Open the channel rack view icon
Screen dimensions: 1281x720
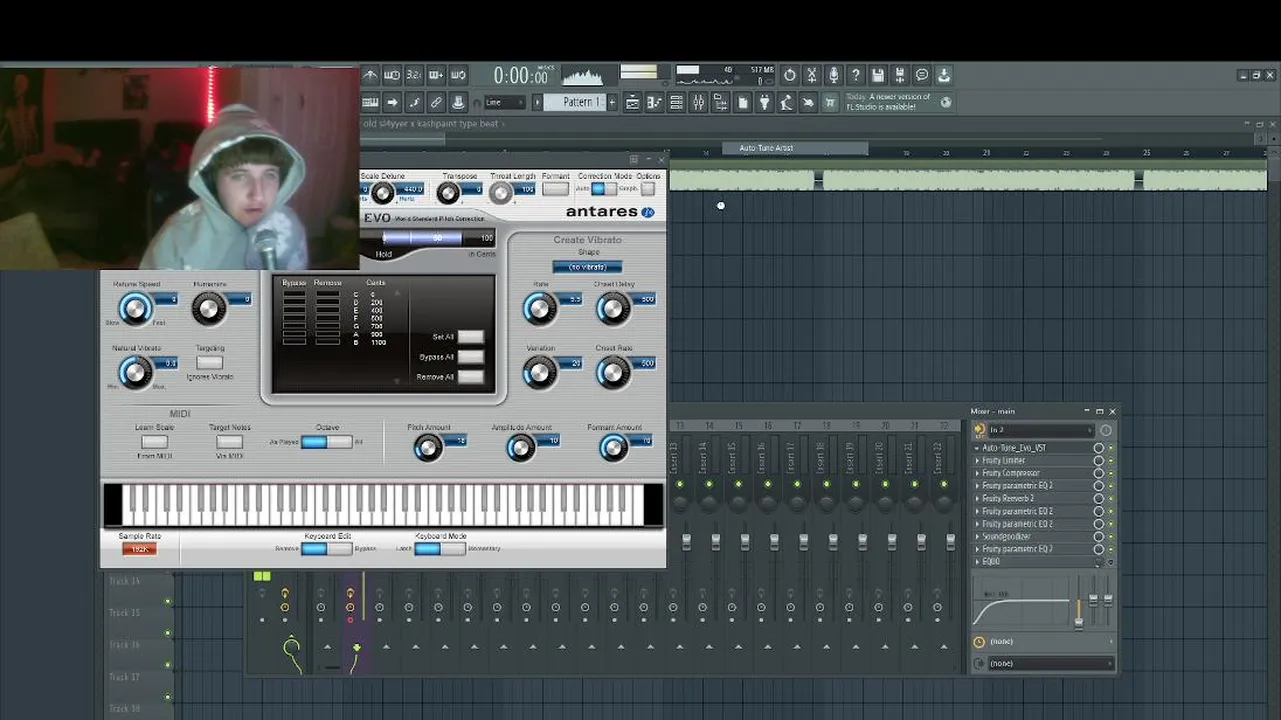pyautogui.click(x=677, y=102)
